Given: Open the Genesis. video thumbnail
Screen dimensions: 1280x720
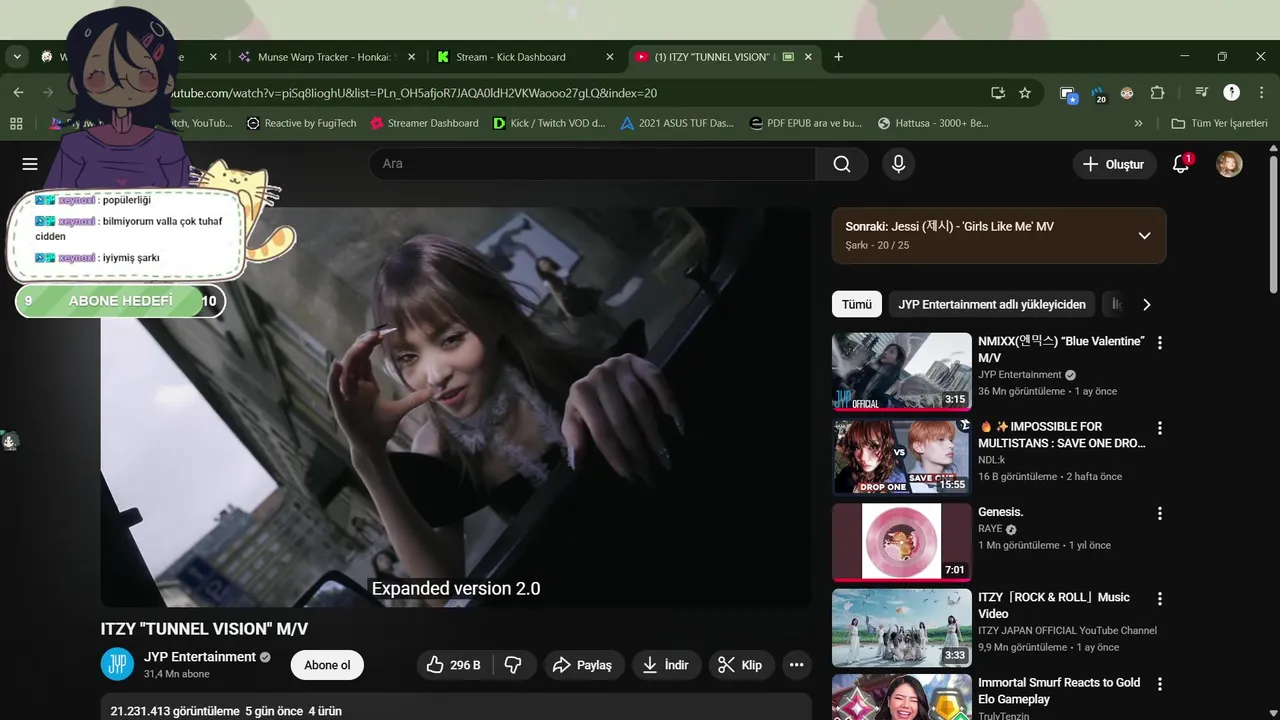Looking at the screenshot, I should tap(902, 542).
